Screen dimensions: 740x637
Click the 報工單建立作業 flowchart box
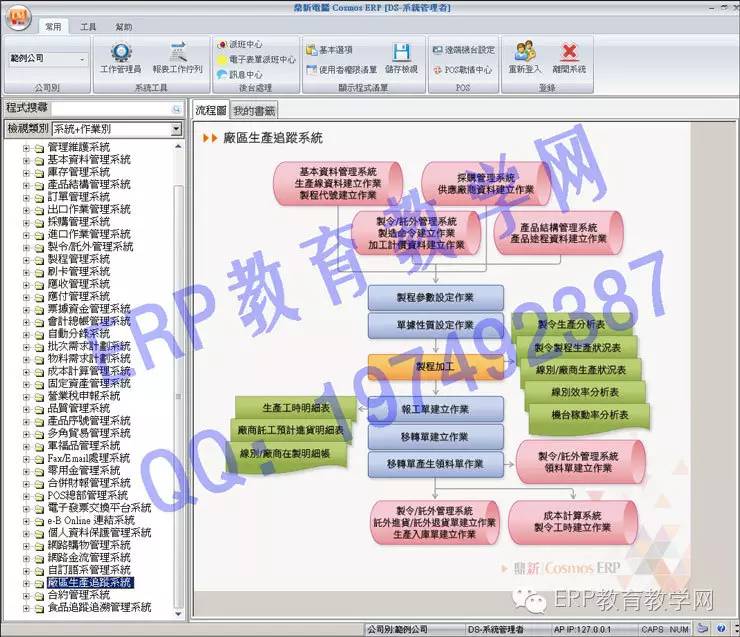[434, 409]
